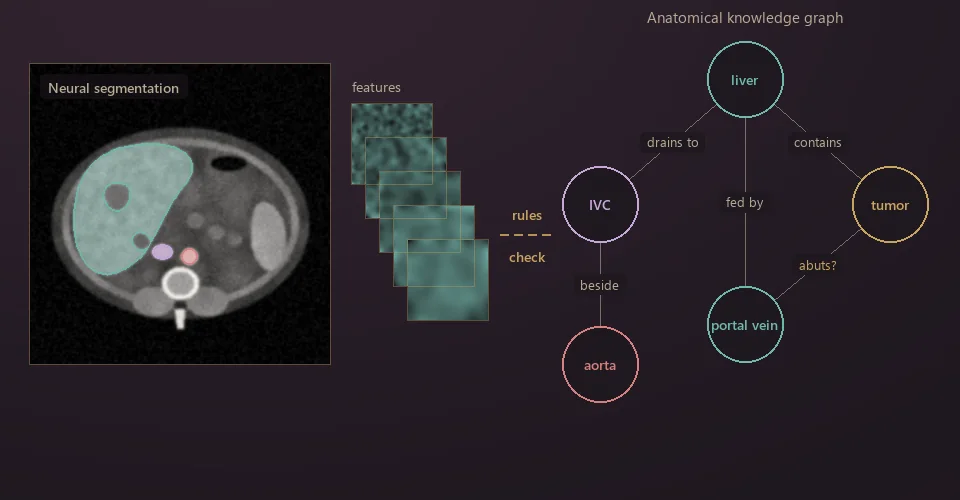Select the tumor graph node
960x500 pixels.
pos(890,204)
